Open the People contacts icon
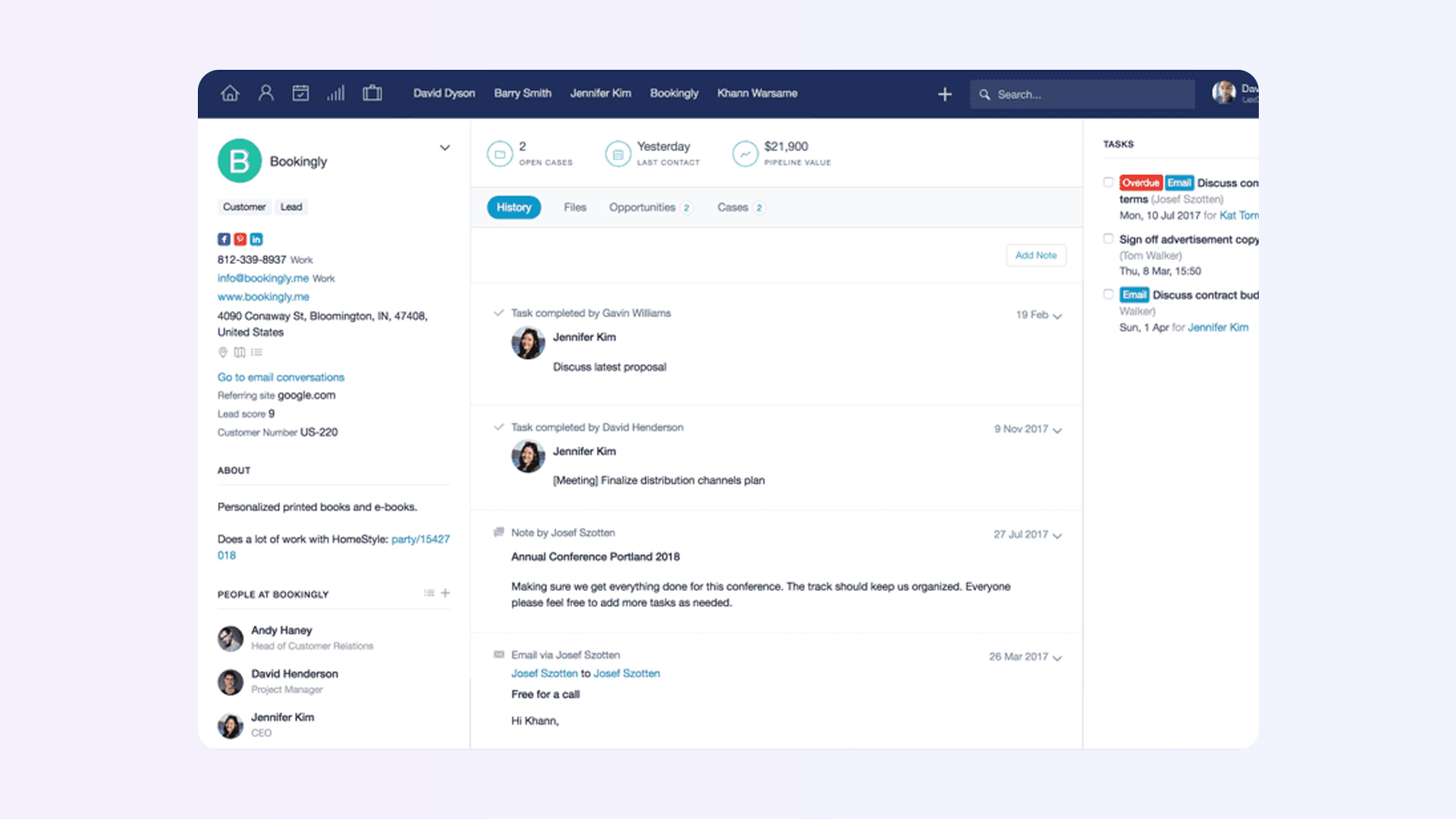The image size is (1456, 819). tap(265, 93)
